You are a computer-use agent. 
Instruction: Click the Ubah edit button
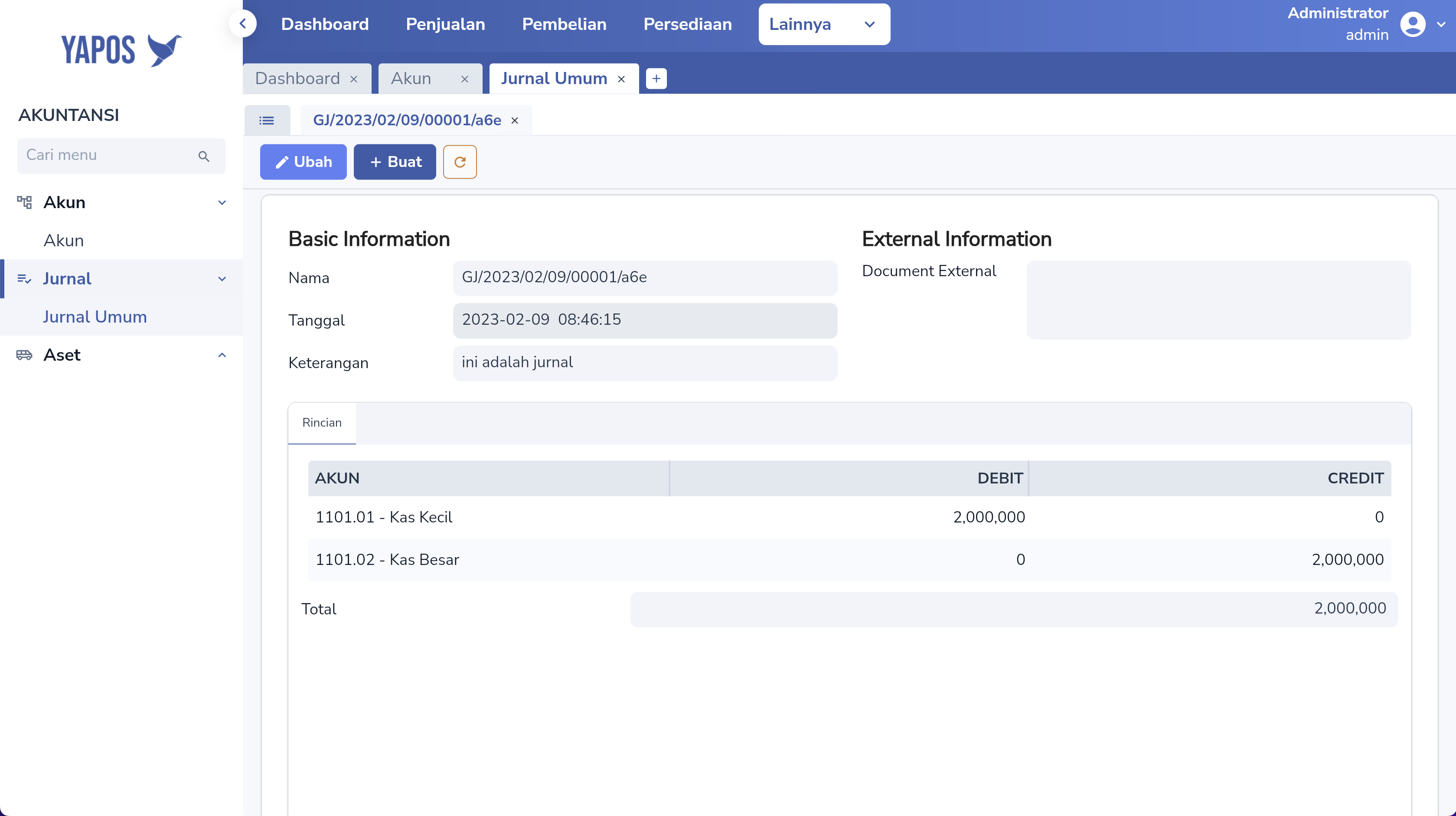click(x=303, y=162)
